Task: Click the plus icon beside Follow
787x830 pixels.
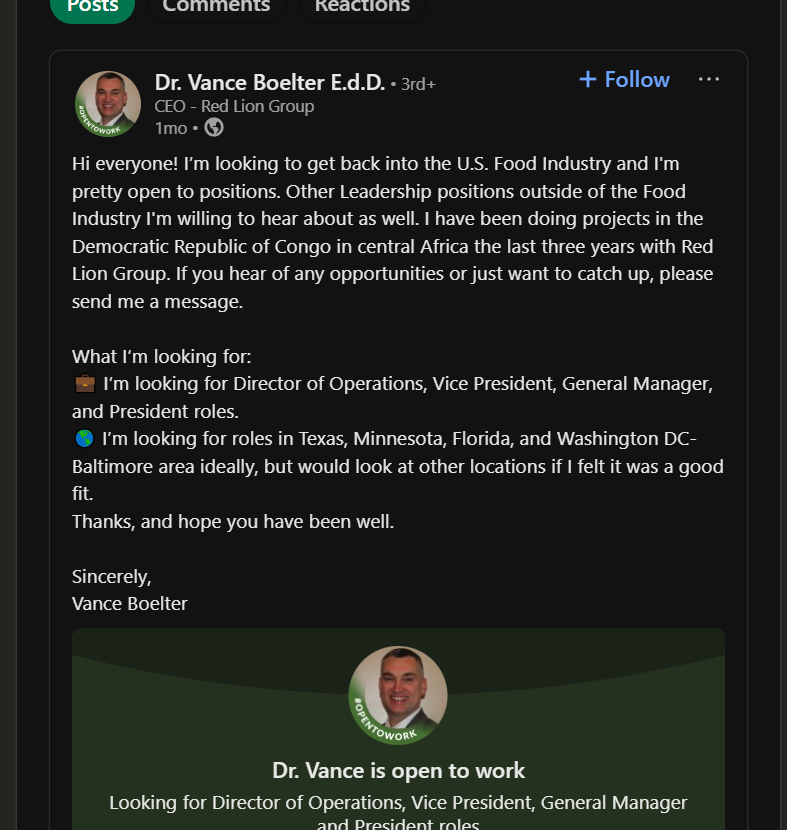Action: coord(588,79)
